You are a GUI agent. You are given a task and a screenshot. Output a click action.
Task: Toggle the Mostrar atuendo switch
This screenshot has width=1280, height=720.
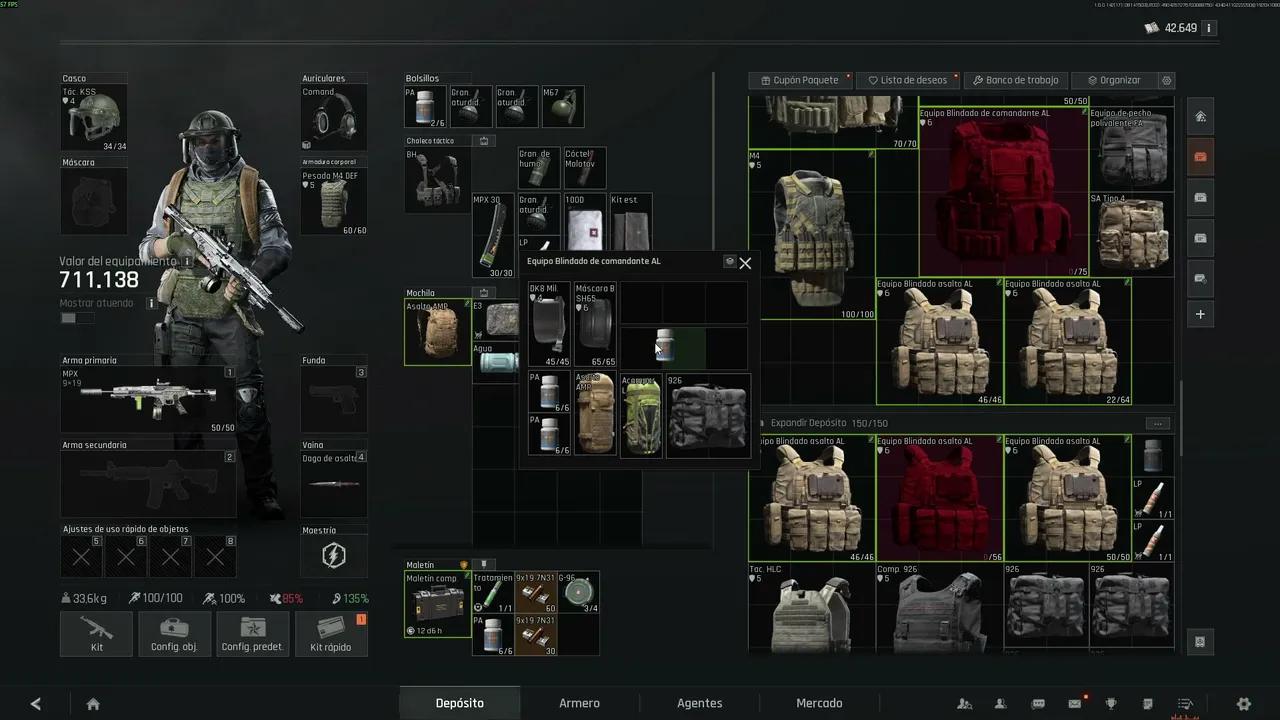coord(77,318)
